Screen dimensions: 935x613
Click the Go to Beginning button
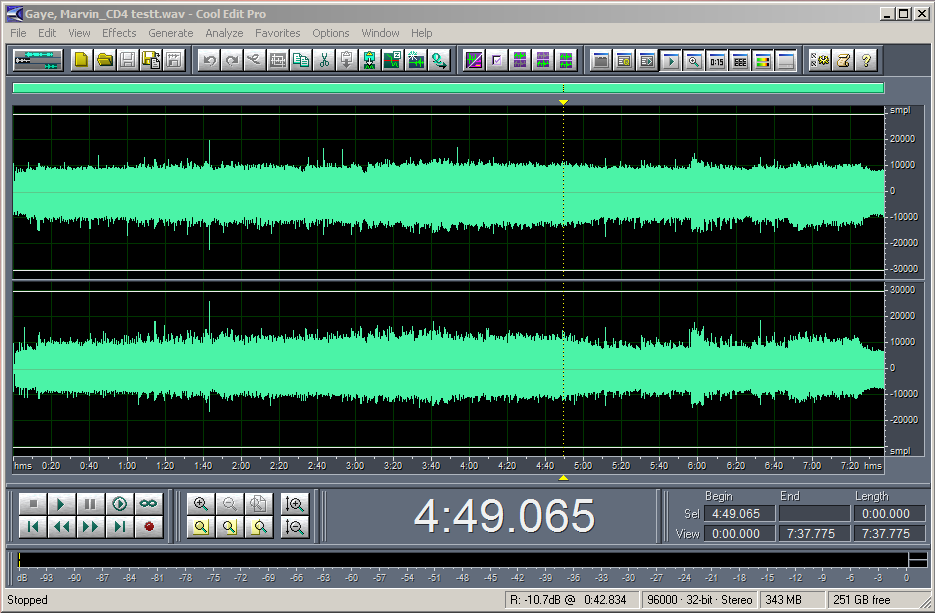33,527
